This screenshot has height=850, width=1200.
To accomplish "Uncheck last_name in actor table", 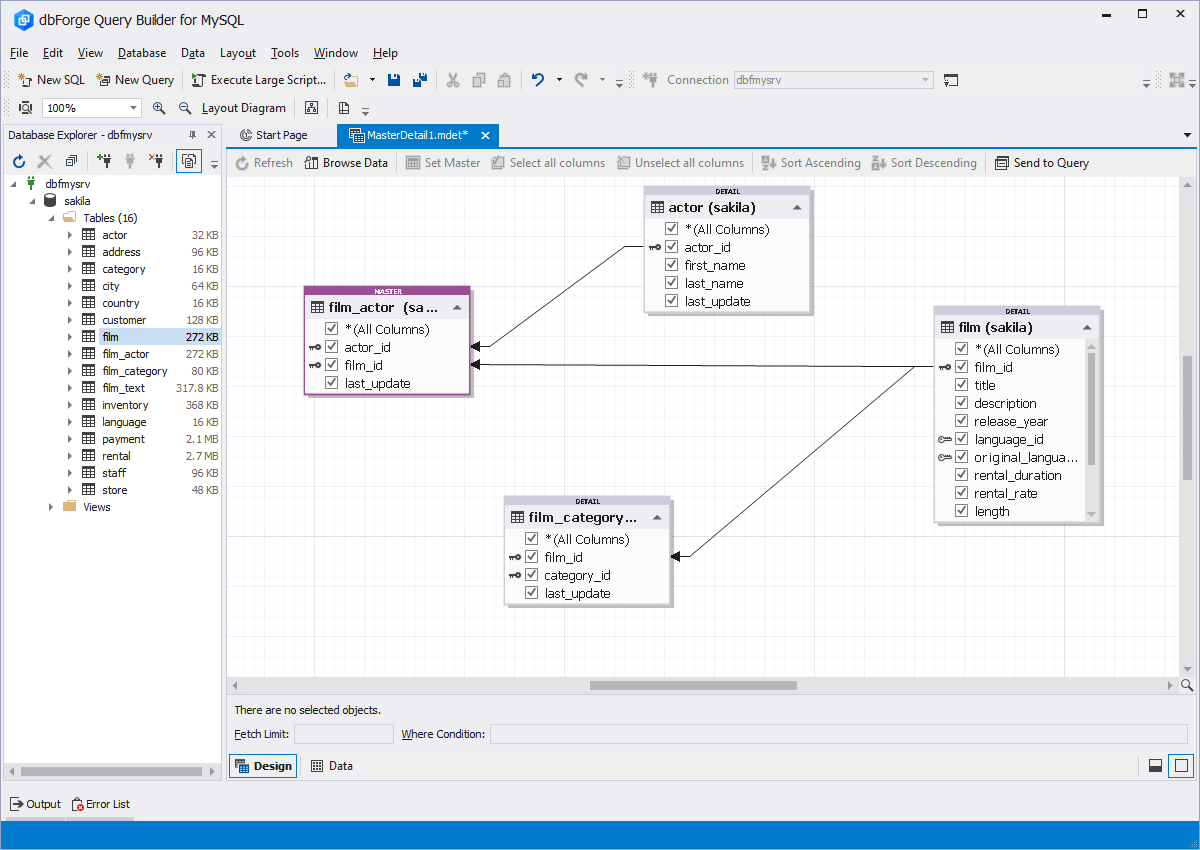I will 672,283.
